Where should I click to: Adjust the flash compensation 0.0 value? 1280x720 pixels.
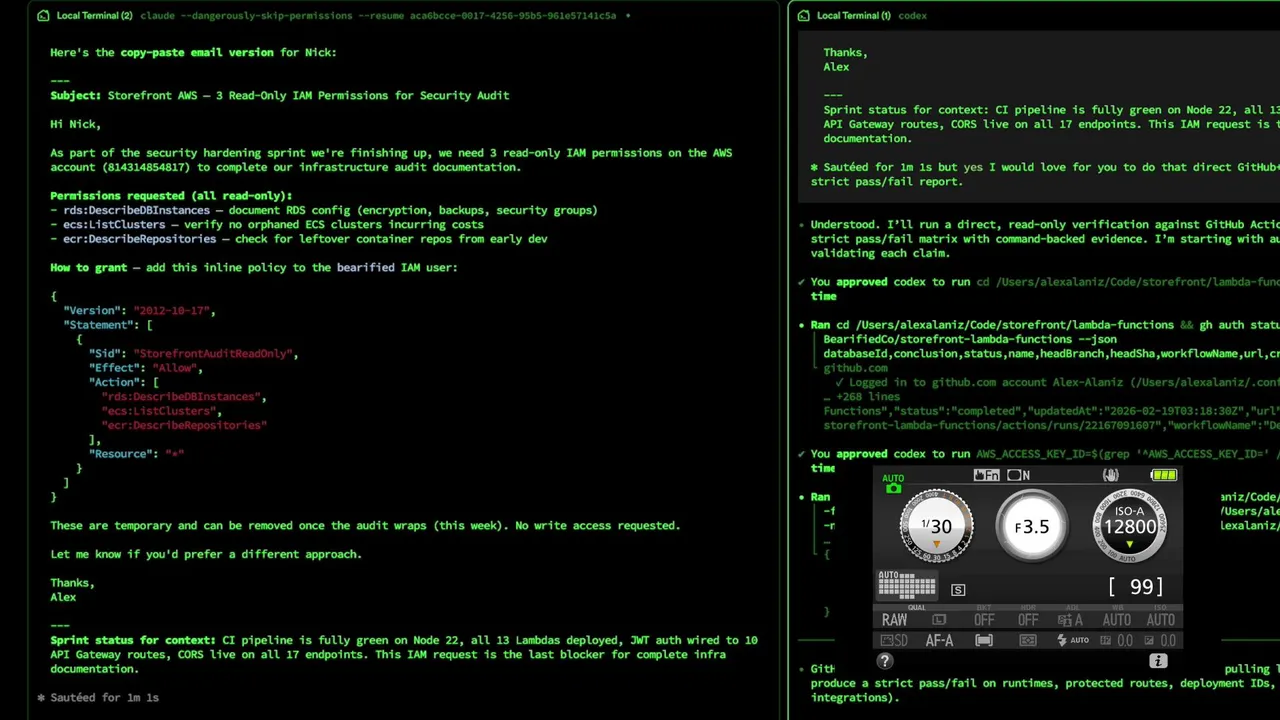pos(1116,640)
